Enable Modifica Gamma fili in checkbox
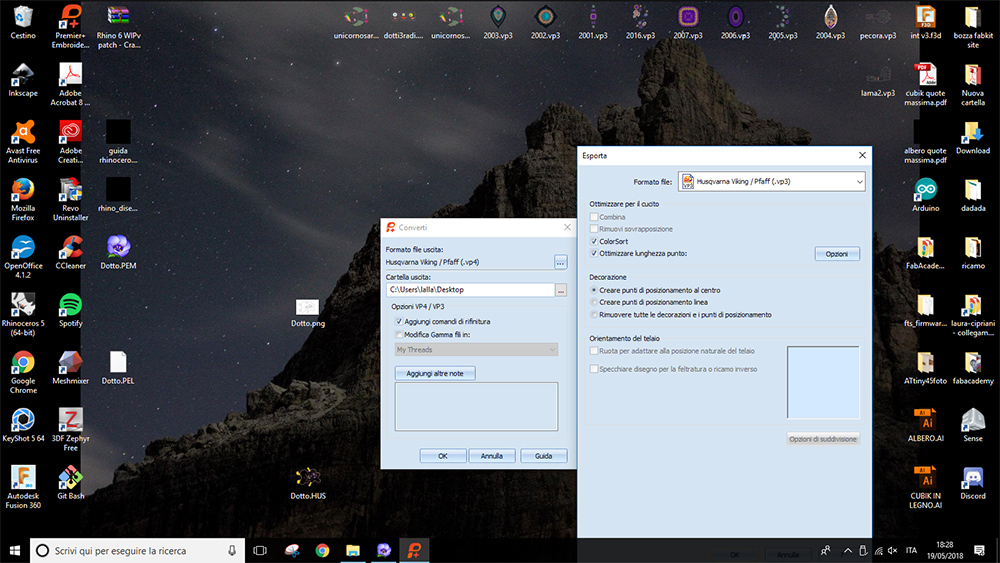 click(x=399, y=335)
